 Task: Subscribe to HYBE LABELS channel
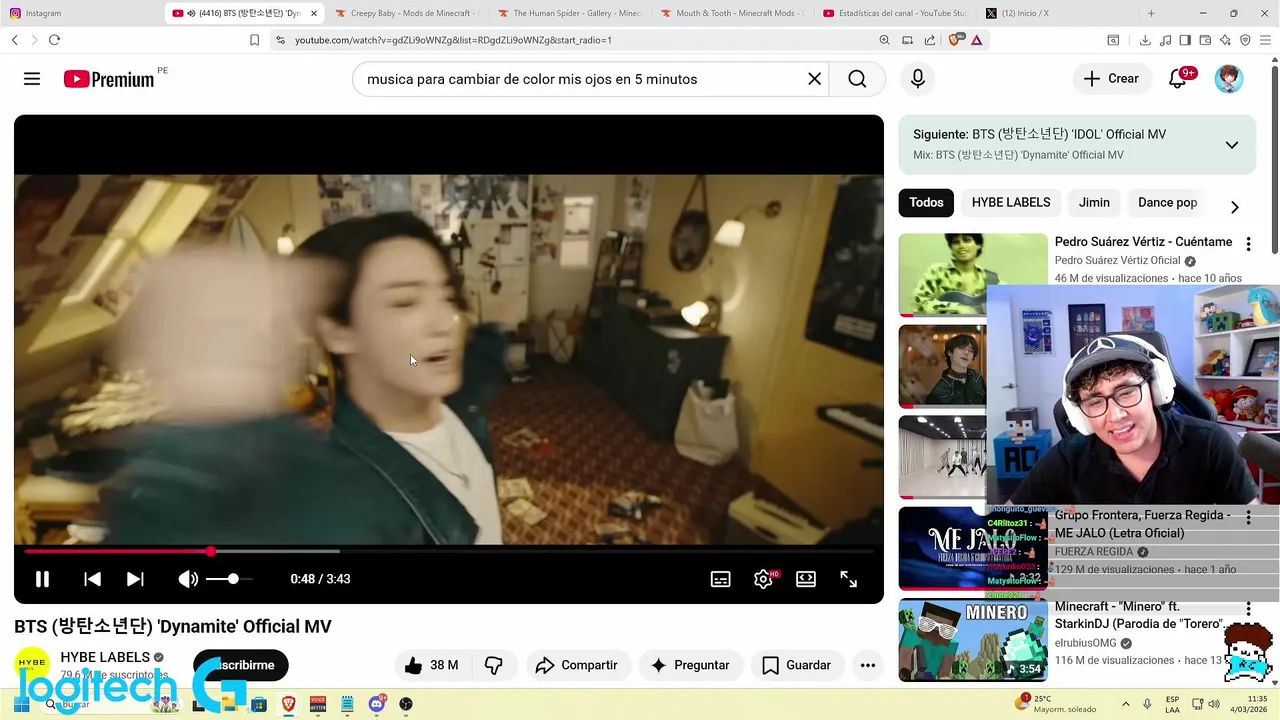tap(240, 665)
